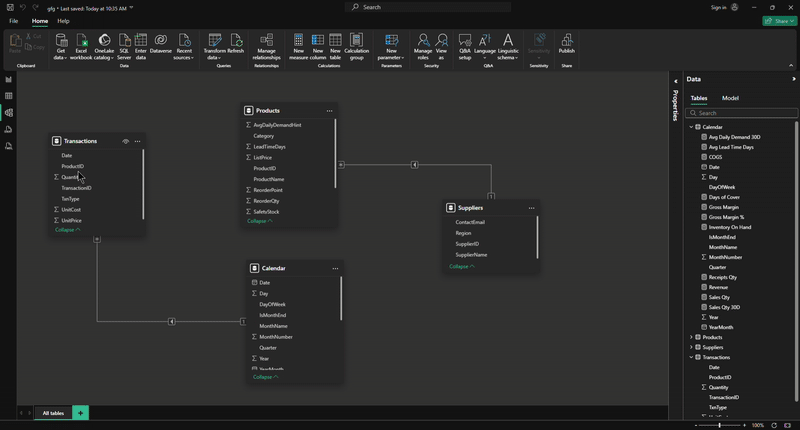This screenshot has width=800, height=430.
Task: Open Products table more options
Action: (x=330, y=111)
